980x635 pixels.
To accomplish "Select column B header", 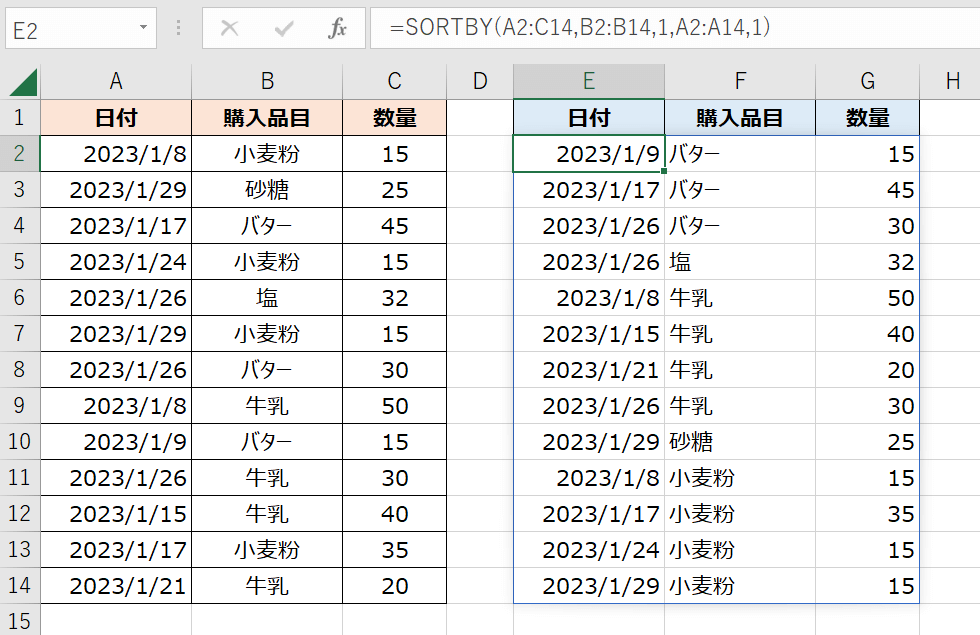I will pyautogui.click(x=267, y=82).
